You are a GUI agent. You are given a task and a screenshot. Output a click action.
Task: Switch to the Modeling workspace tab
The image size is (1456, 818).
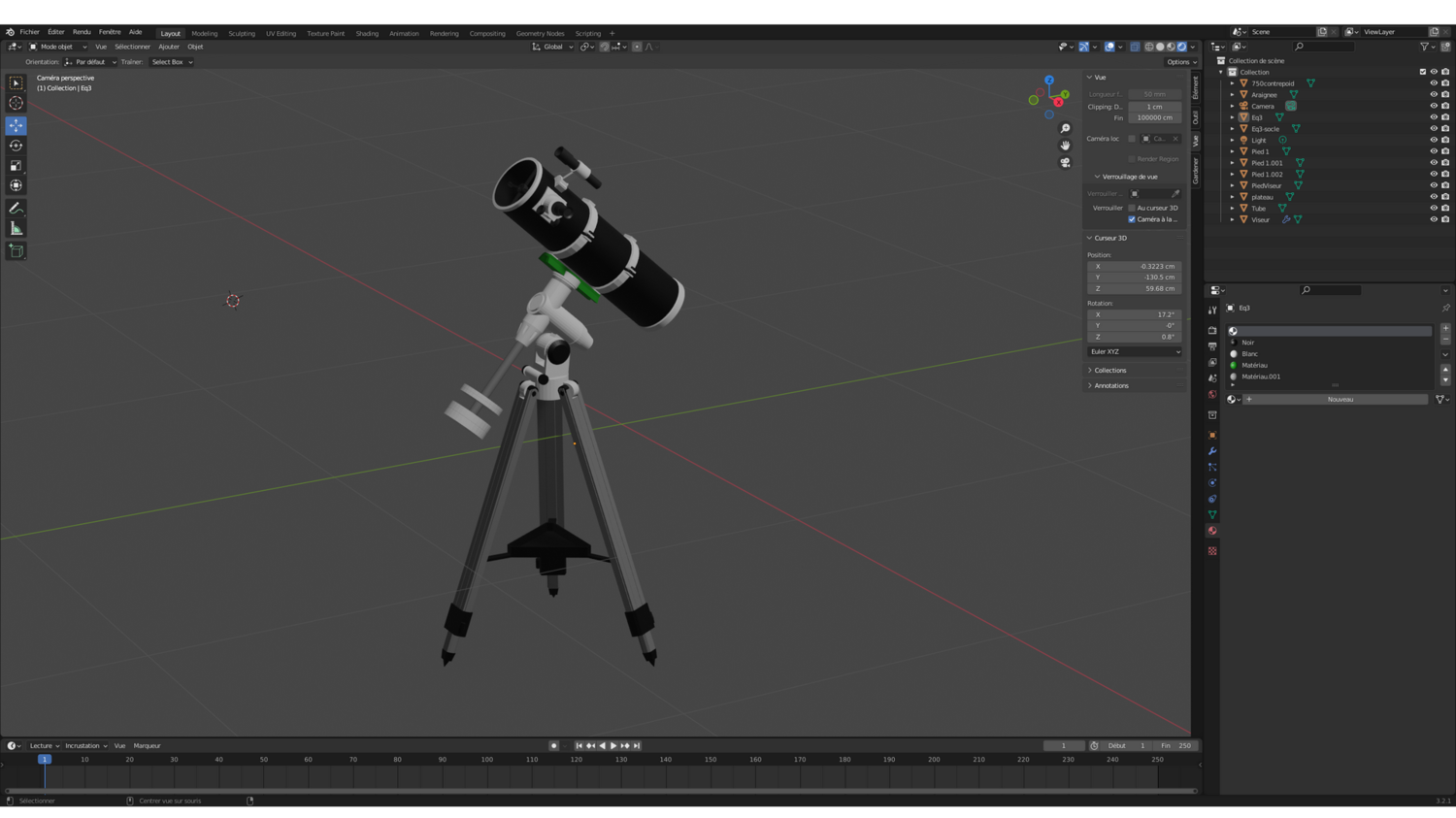(x=205, y=33)
